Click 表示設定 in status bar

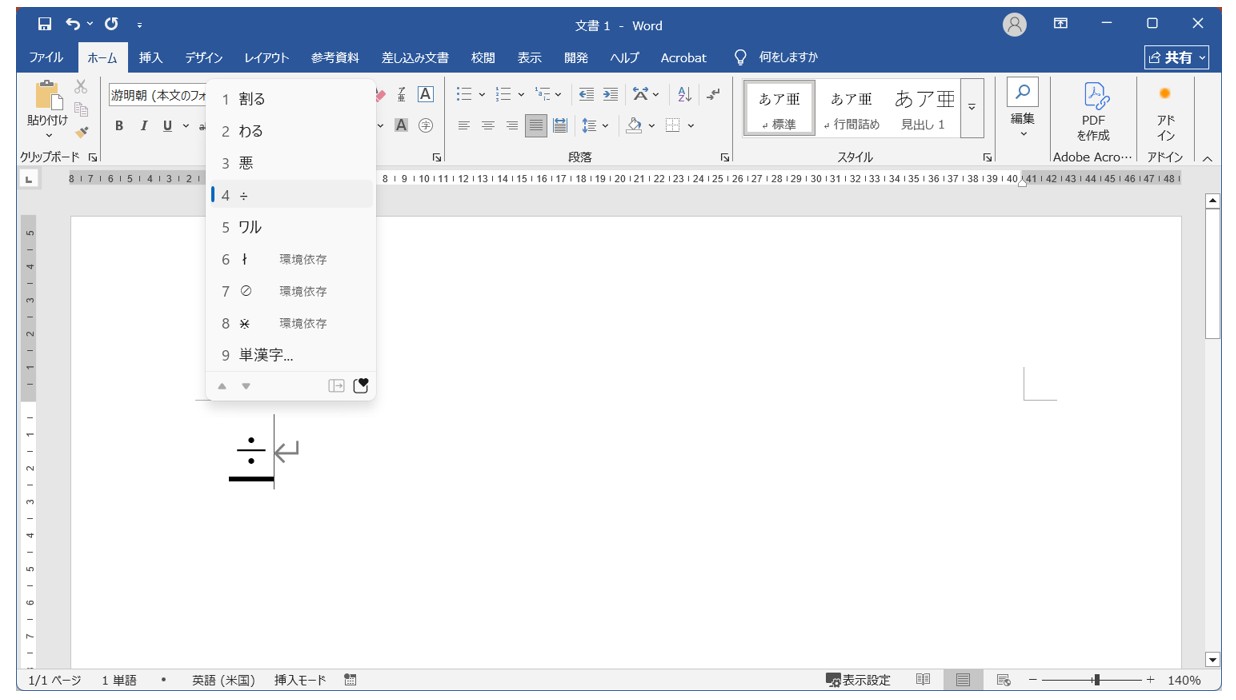pyautogui.click(x=858, y=680)
